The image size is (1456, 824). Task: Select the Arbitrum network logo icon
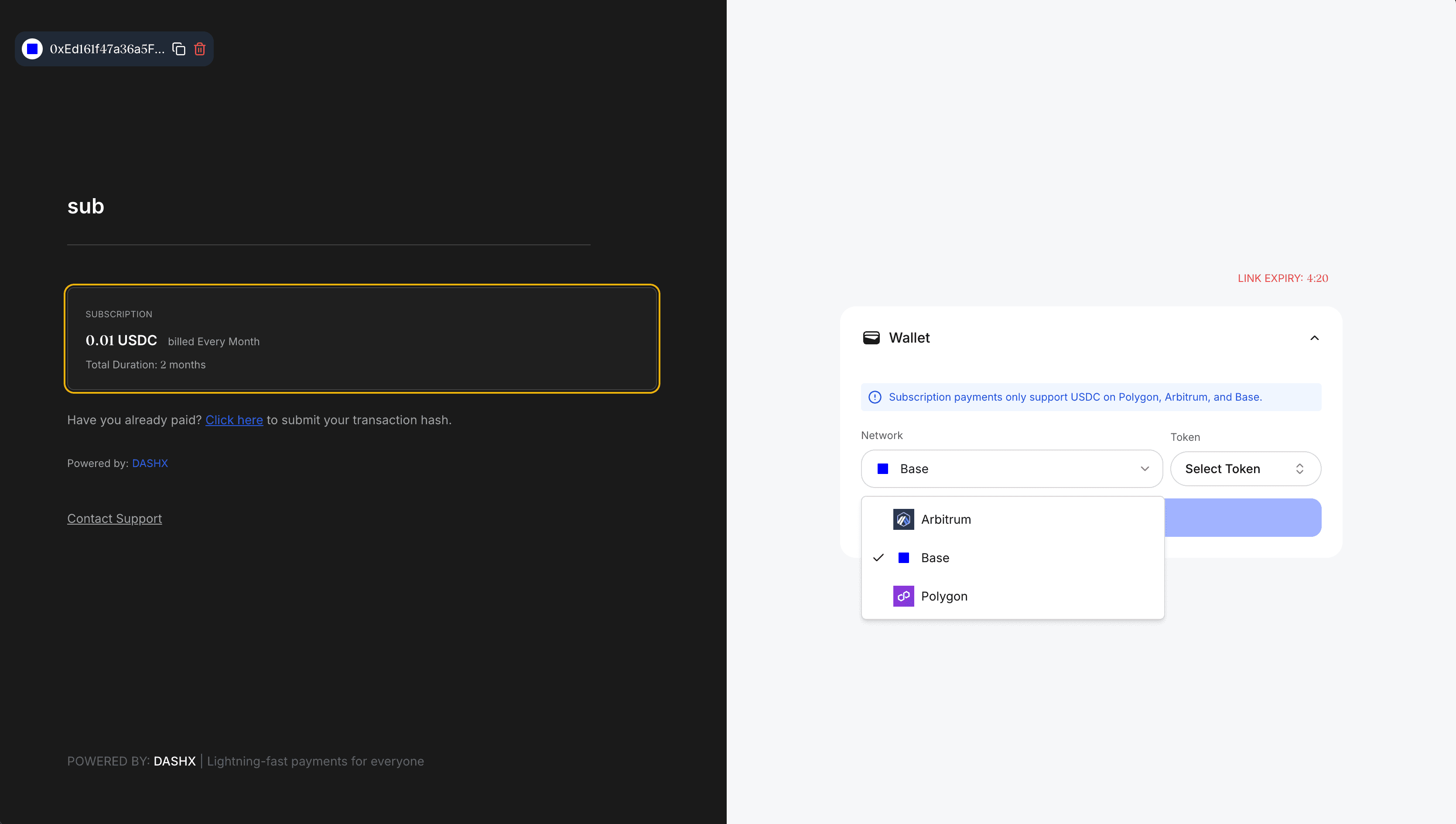pos(903,519)
